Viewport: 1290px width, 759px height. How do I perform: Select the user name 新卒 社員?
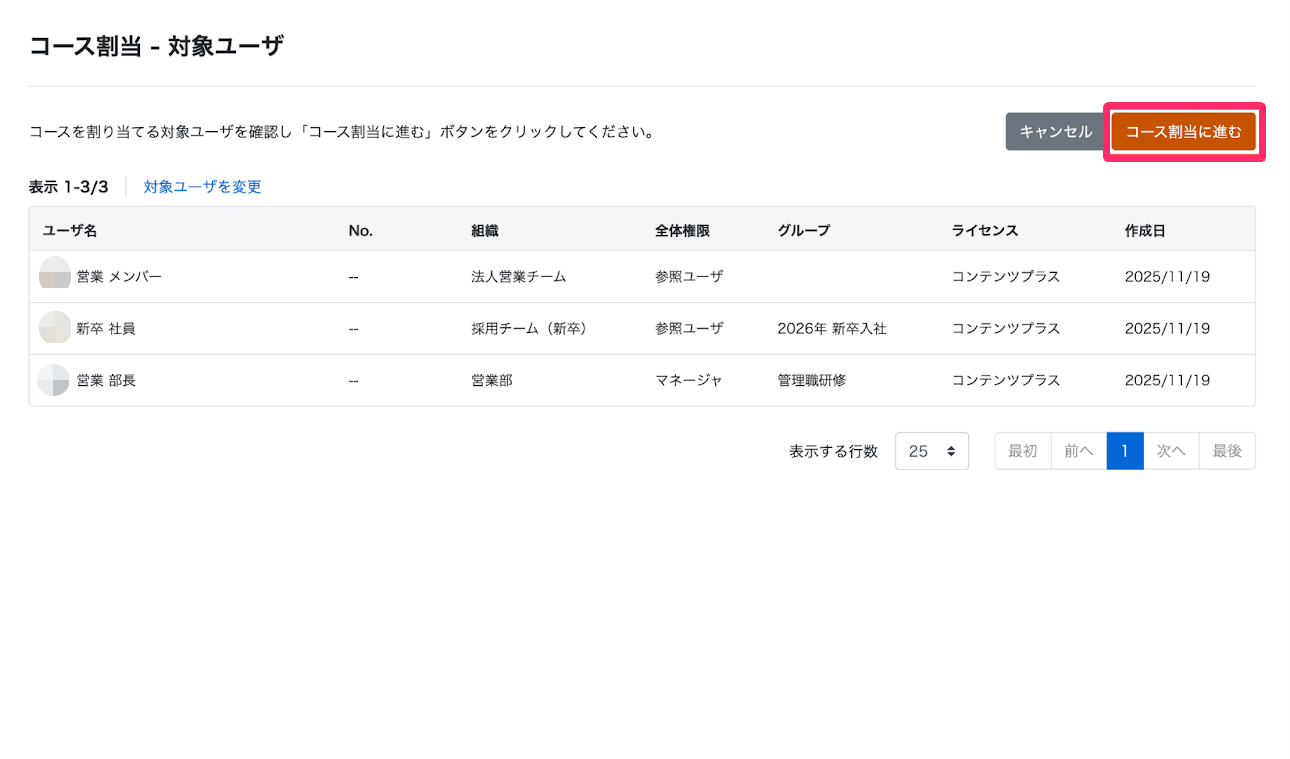[106, 329]
